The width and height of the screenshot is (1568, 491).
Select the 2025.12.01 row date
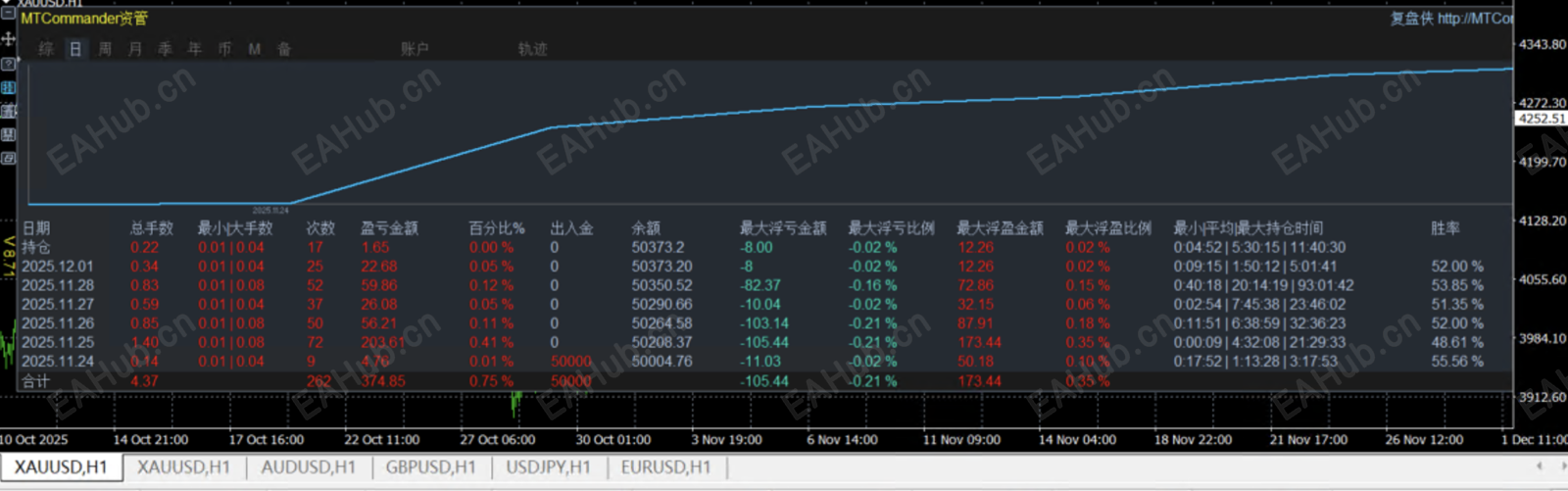(58, 267)
